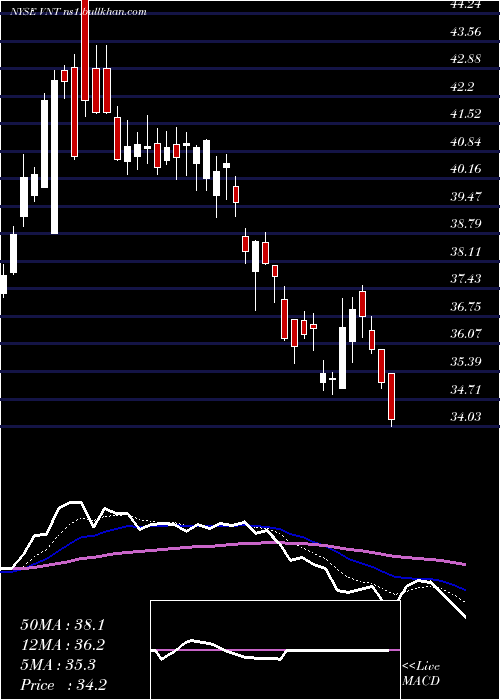Click the 34.71 price axis label
The width and height of the screenshot is (500, 700).
(467, 390)
